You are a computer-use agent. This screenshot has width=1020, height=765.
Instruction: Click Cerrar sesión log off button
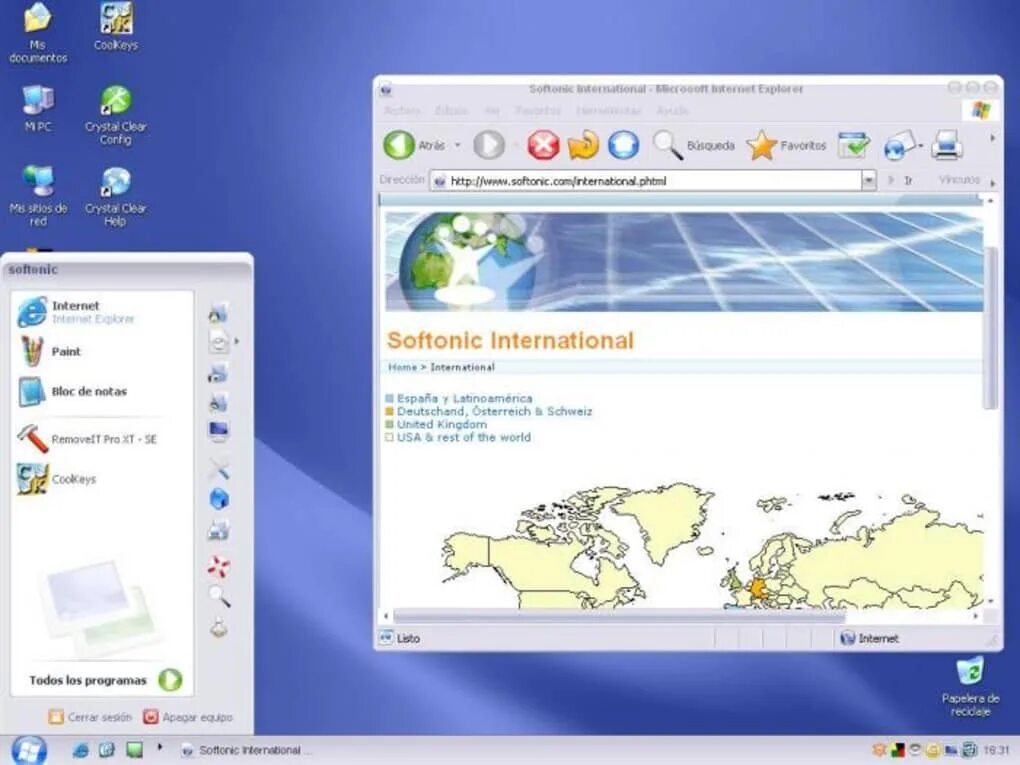coord(90,717)
